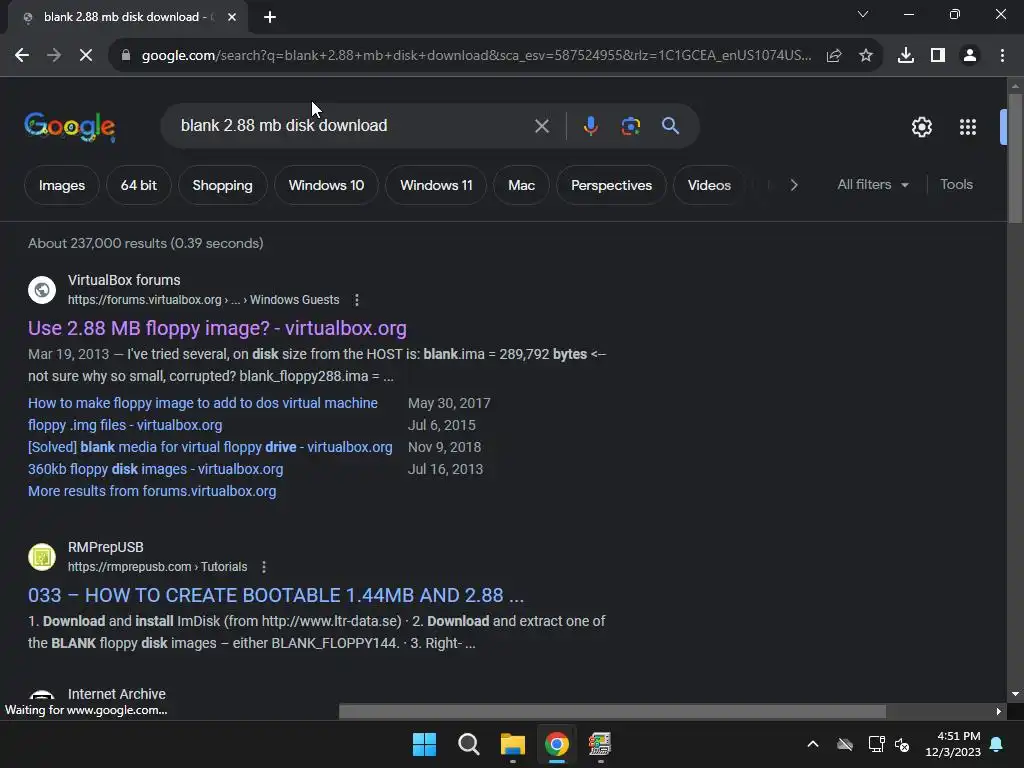Viewport: 1024px width, 768px height.
Task: Click the VirtualBox forums site name
Action: [x=124, y=280]
